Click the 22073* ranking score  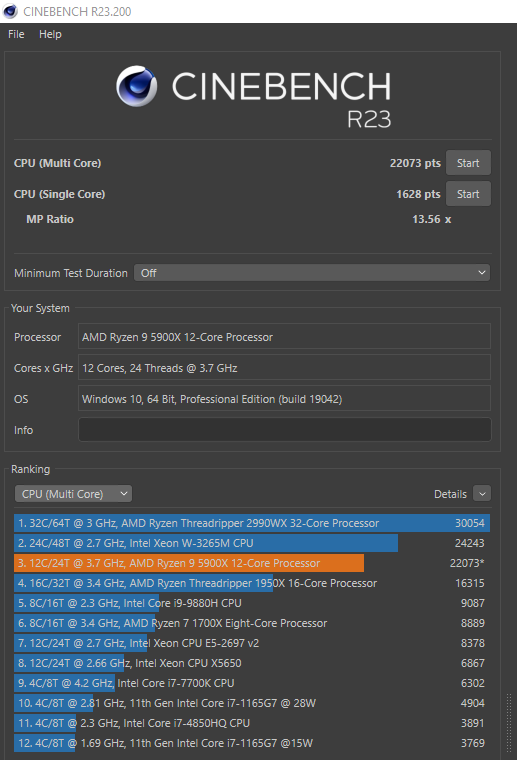point(467,563)
